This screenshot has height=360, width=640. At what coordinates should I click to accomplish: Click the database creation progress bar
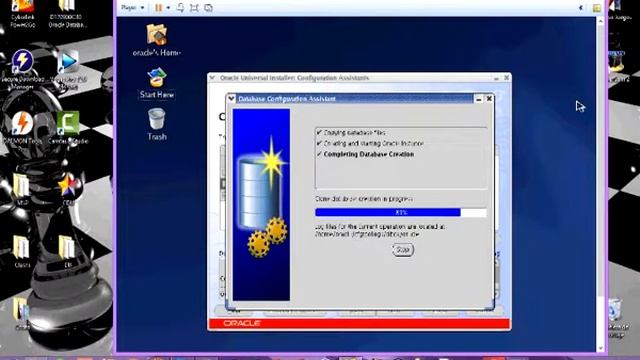(401, 212)
